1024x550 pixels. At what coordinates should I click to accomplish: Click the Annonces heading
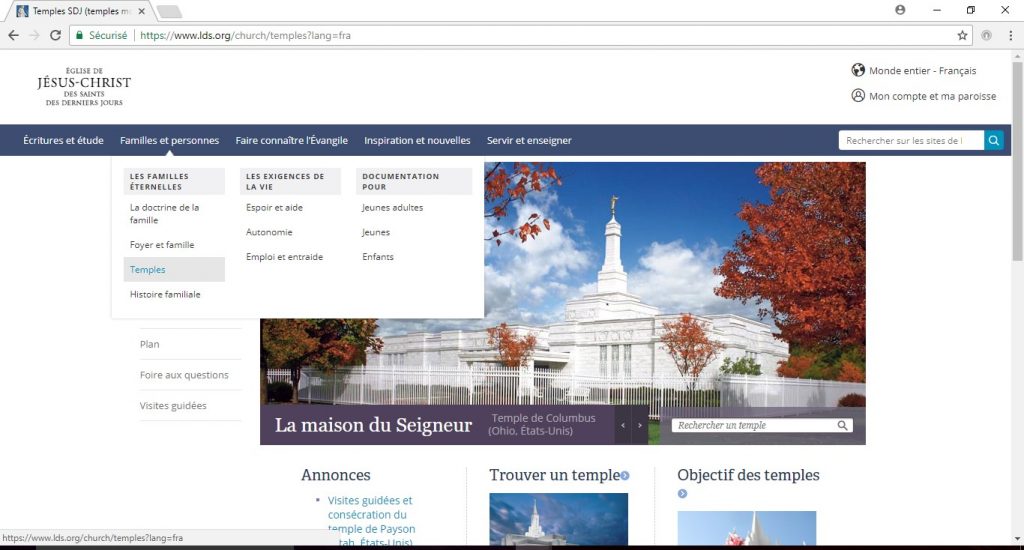pyautogui.click(x=336, y=476)
